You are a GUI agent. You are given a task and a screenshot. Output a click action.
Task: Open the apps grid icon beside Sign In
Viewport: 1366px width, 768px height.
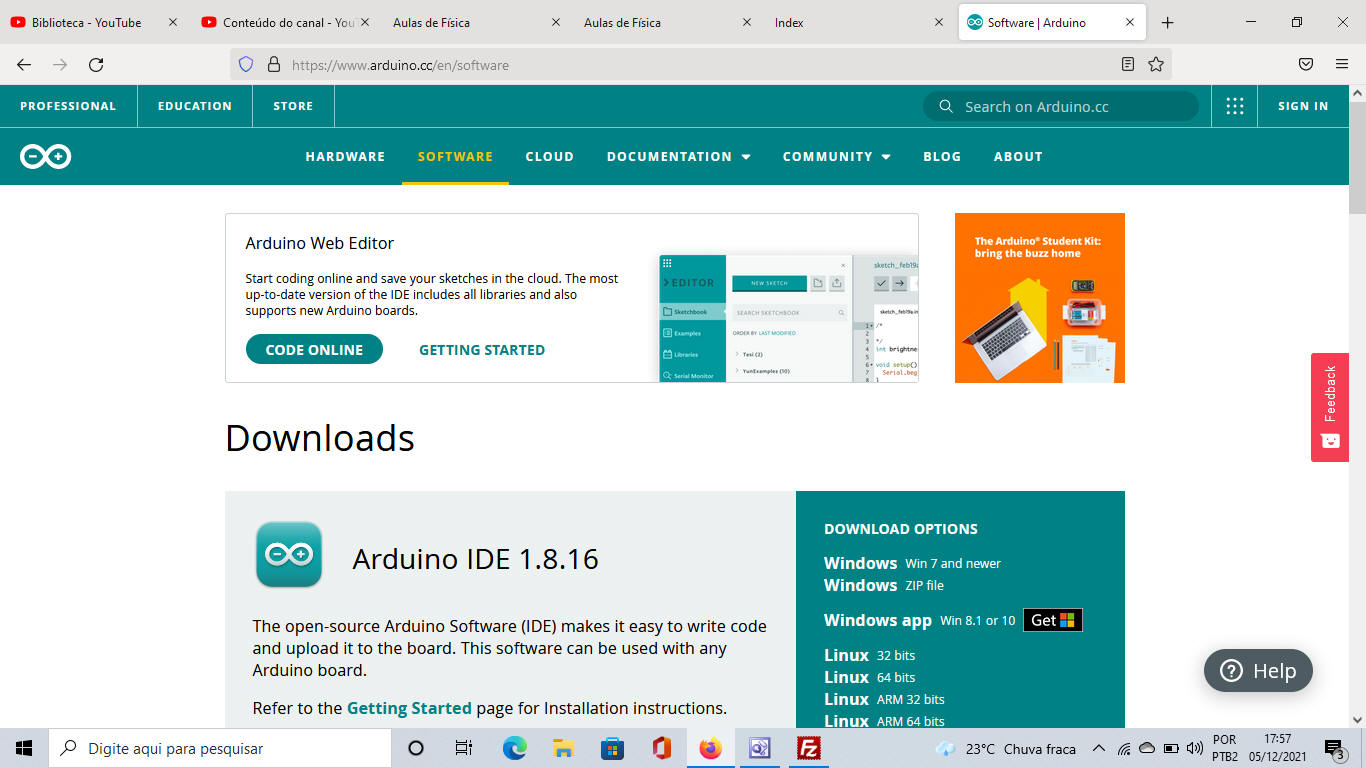tap(1235, 106)
